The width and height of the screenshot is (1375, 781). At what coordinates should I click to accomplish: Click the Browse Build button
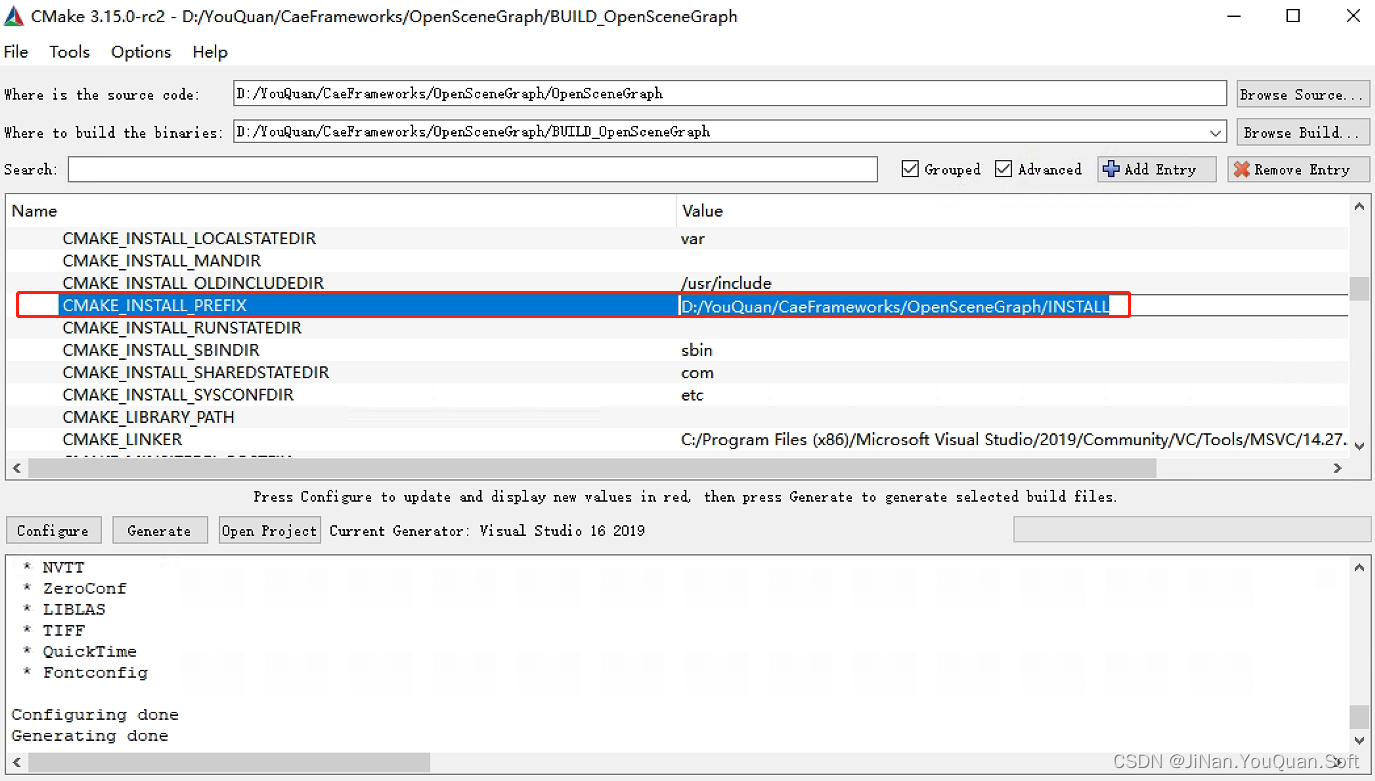(x=1302, y=132)
